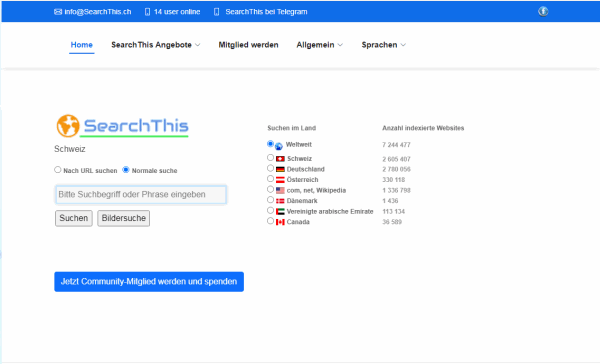Click the Canadian flag icon

[280, 222]
